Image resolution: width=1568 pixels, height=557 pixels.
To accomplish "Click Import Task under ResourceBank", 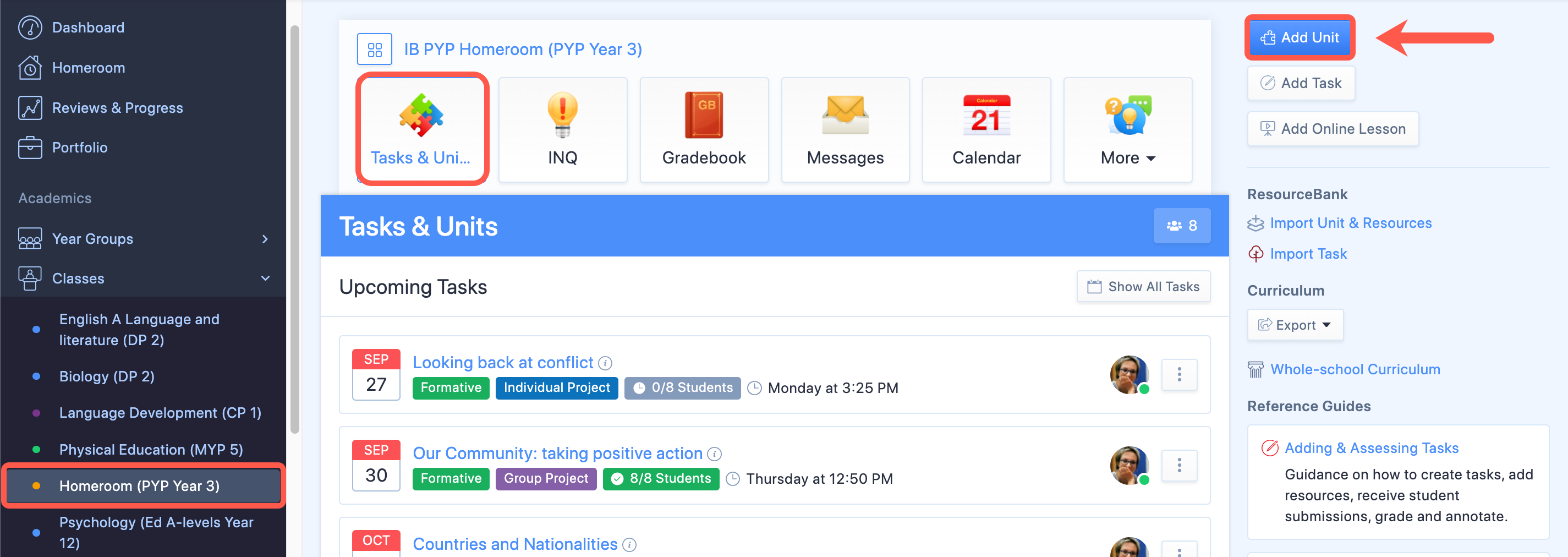I will 1309,253.
